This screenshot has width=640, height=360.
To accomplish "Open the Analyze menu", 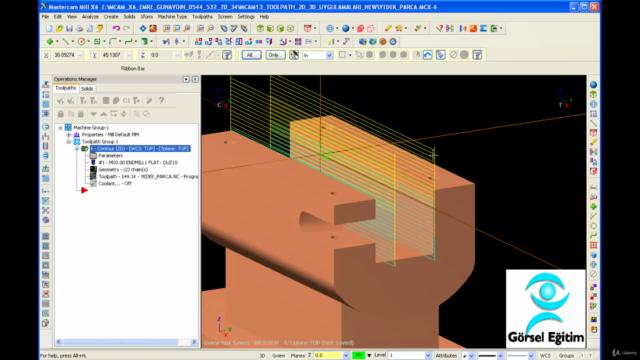I will (90, 17).
